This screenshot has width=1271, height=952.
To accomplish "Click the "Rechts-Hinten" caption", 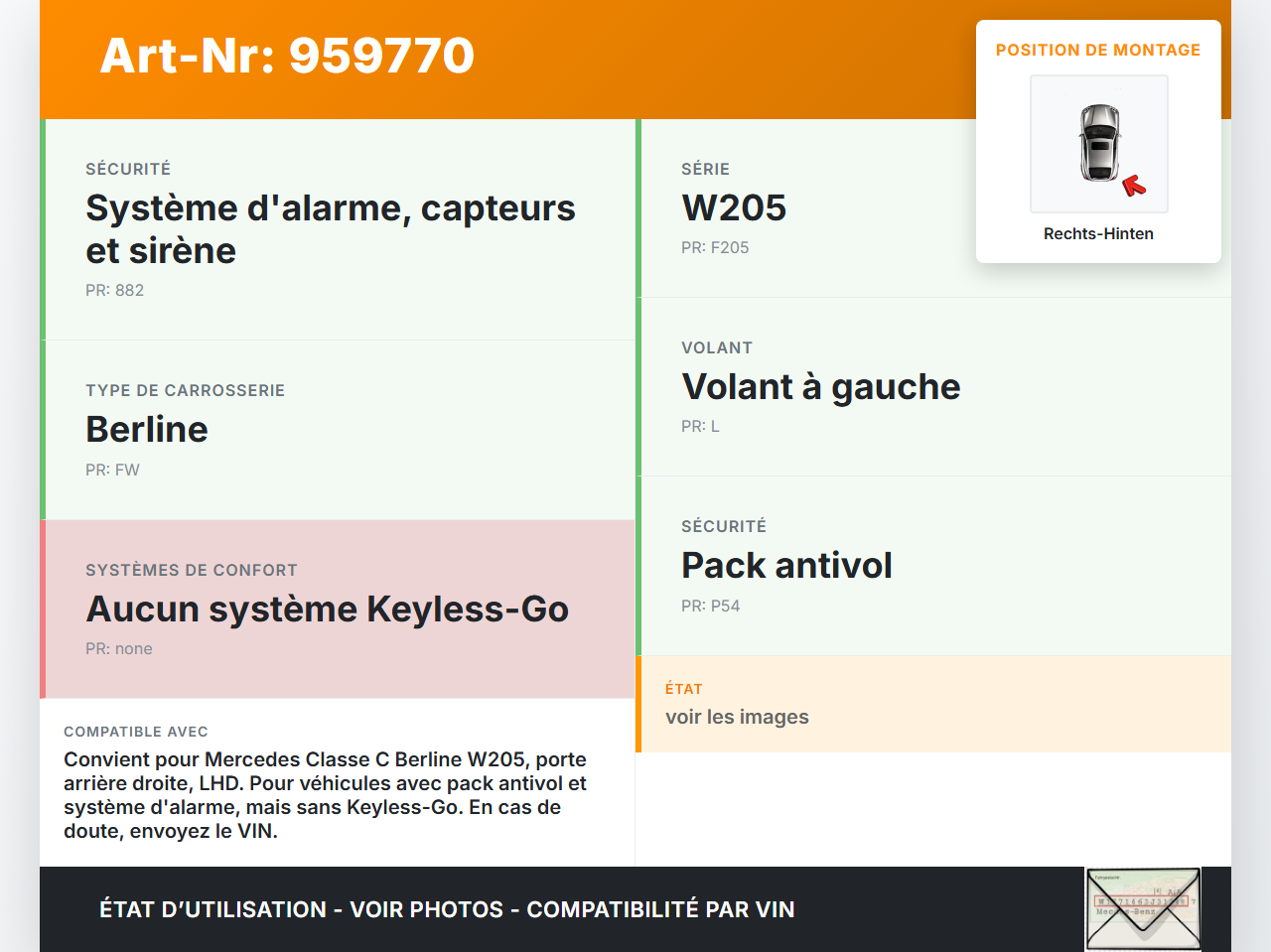I will point(1098,233).
